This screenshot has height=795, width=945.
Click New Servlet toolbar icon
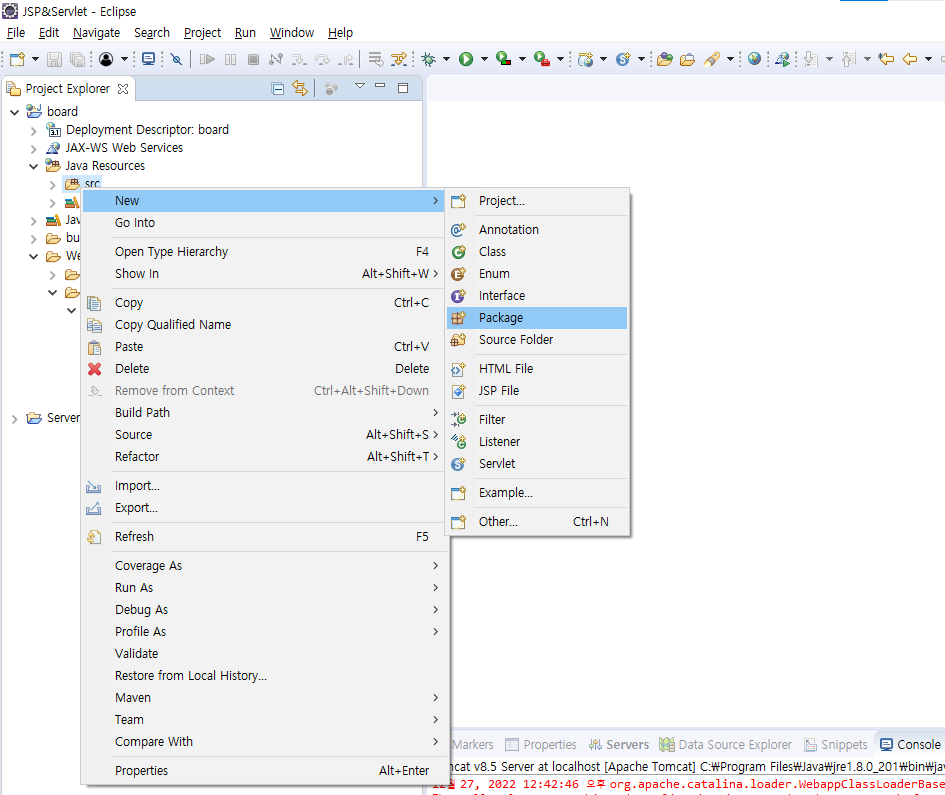[623, 59]
